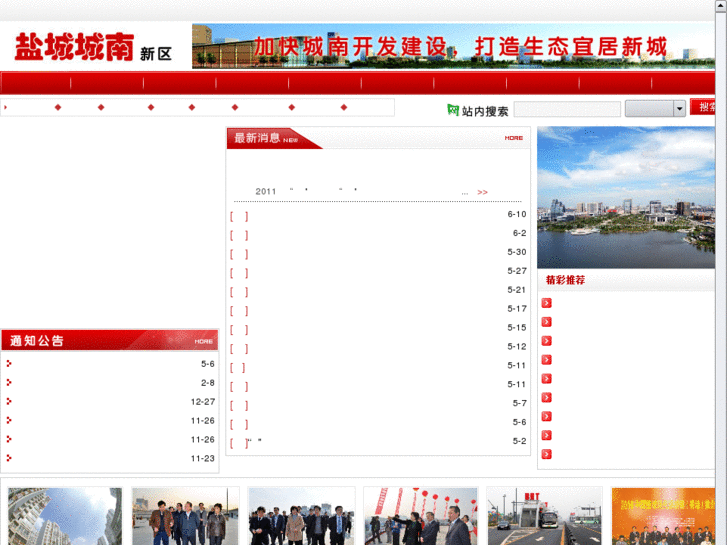The height and width of the screenshot is (545, 727).
Task: Click the 5-30 date in the news list
Action: pyautogui.click(x=517, y=252)
